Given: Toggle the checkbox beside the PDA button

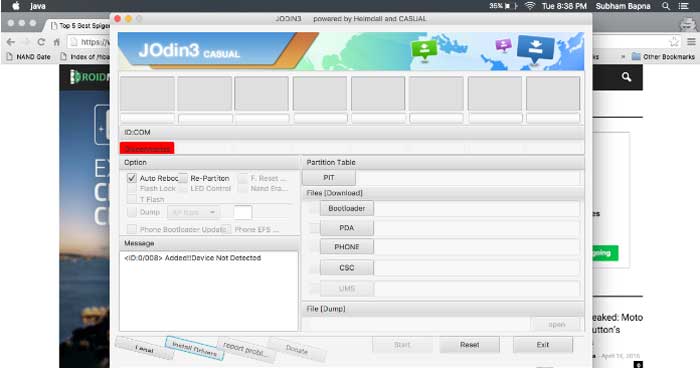Looking at the screenshot, I should tap(314, 228).
